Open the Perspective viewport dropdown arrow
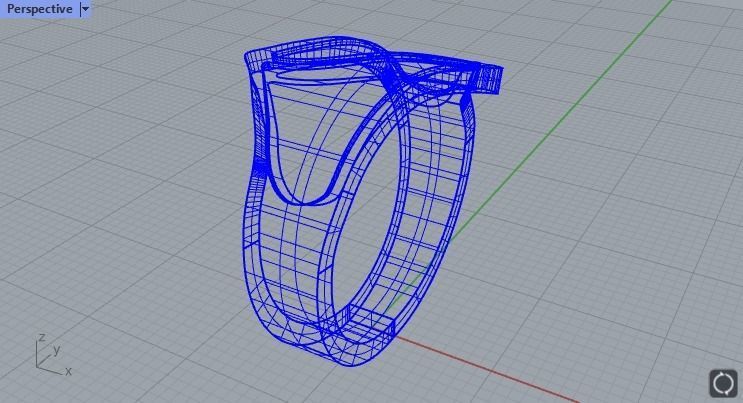 click(85, 9)
